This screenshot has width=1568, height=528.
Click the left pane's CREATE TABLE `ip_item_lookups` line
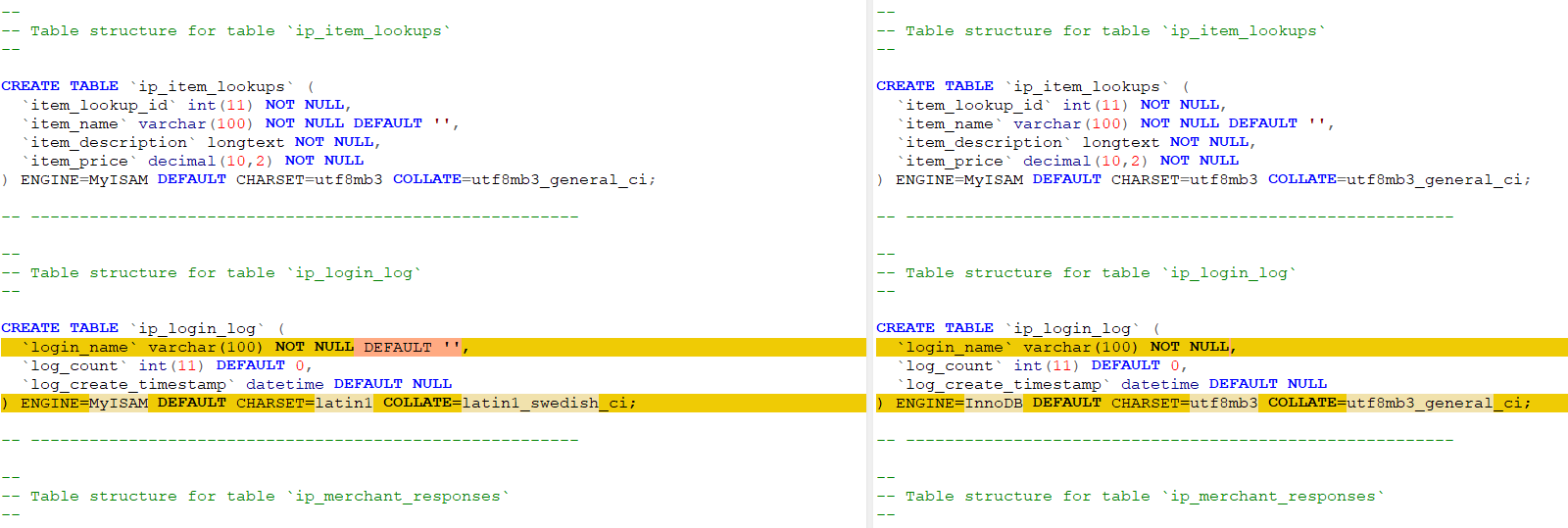coord(158,86)
